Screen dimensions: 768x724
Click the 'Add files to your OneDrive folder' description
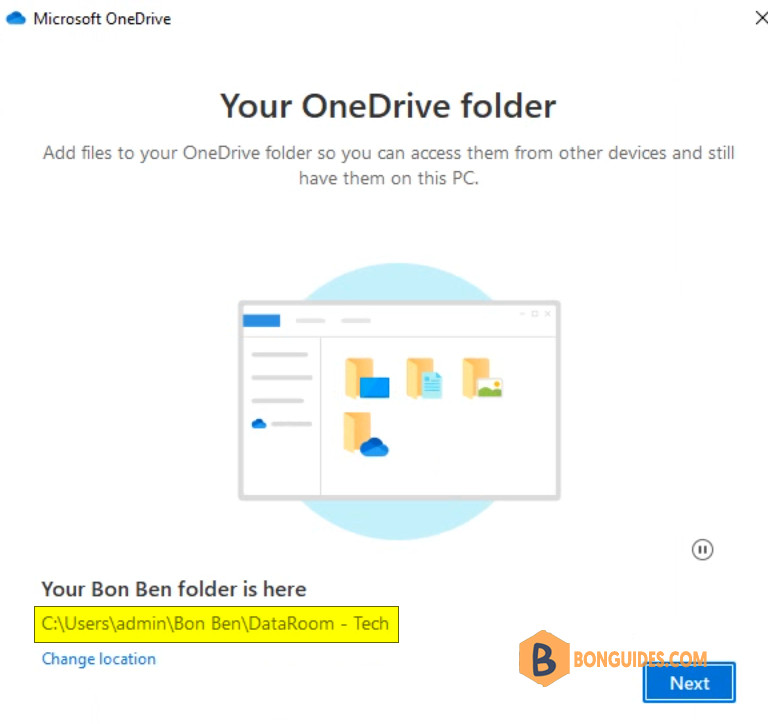tap(388, 166)
